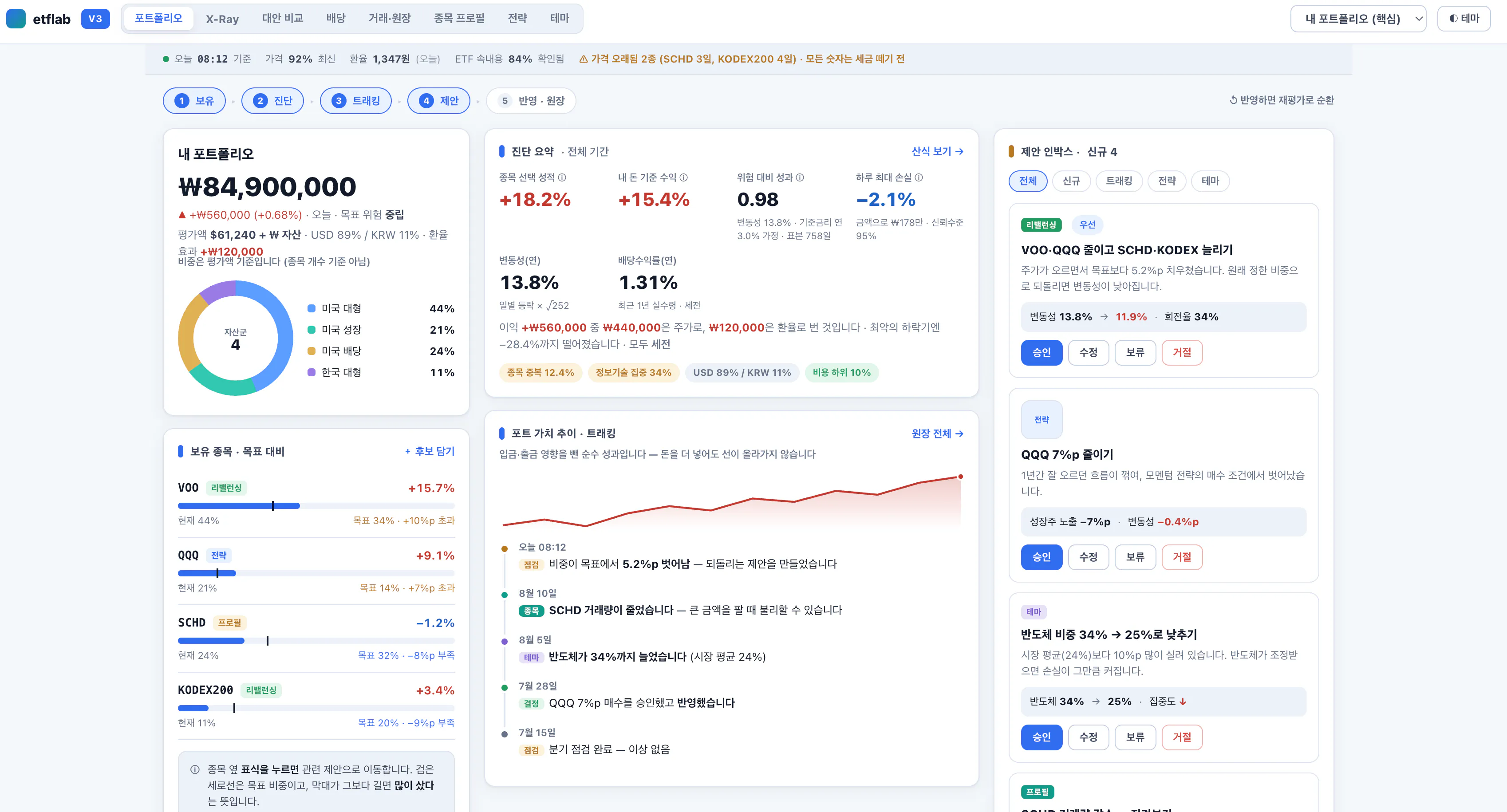Click the 리밸런싱 tag on the VOO·QQQ proposal
The height and width of the screenshot is (812, 1507).
click(x=1041, y=225)
